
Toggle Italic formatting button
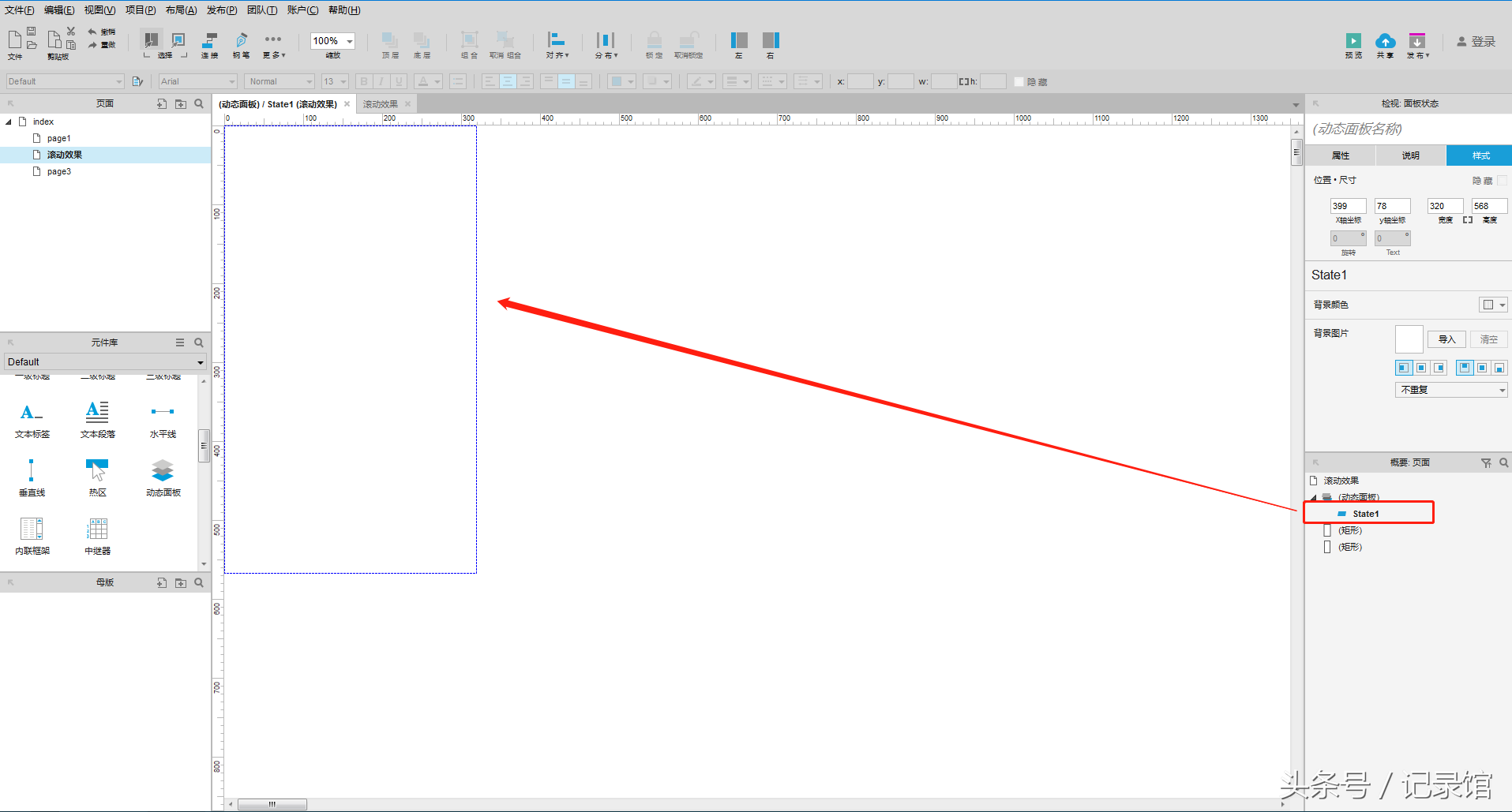pos(381,81)
